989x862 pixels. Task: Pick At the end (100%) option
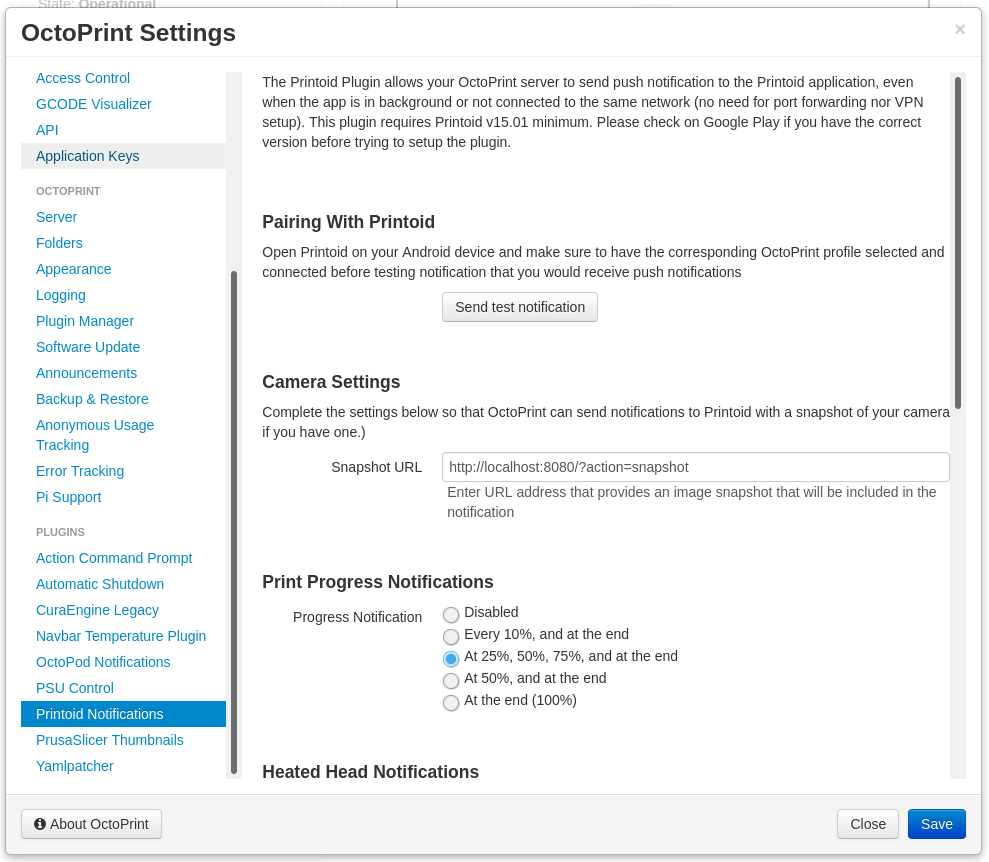tap(451, 702)
